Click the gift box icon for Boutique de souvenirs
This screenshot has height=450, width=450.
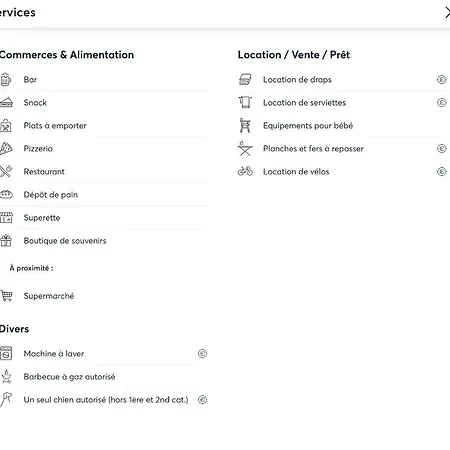pos(6,240)
